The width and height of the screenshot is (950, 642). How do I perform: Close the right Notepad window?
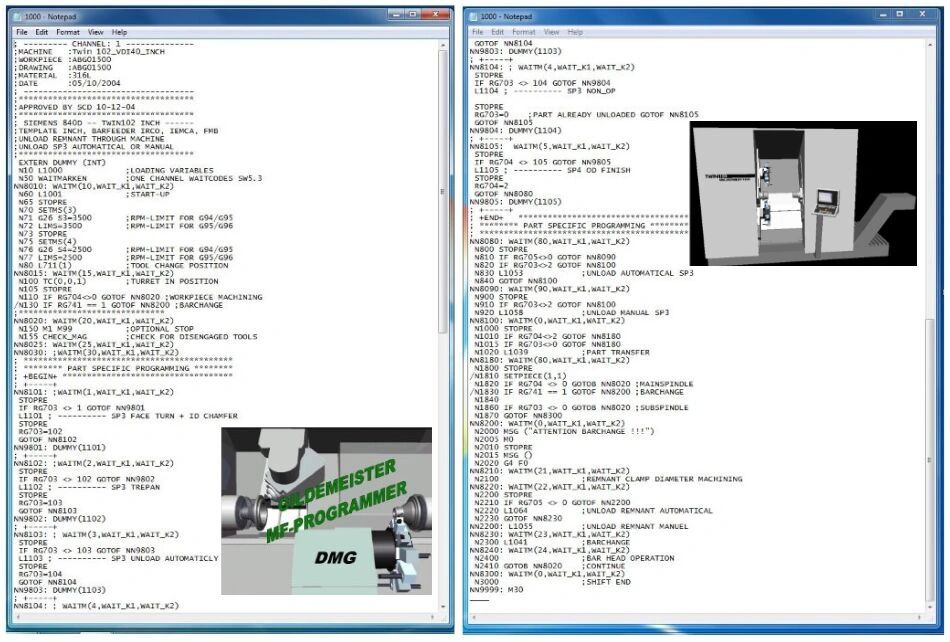(923, 14)
